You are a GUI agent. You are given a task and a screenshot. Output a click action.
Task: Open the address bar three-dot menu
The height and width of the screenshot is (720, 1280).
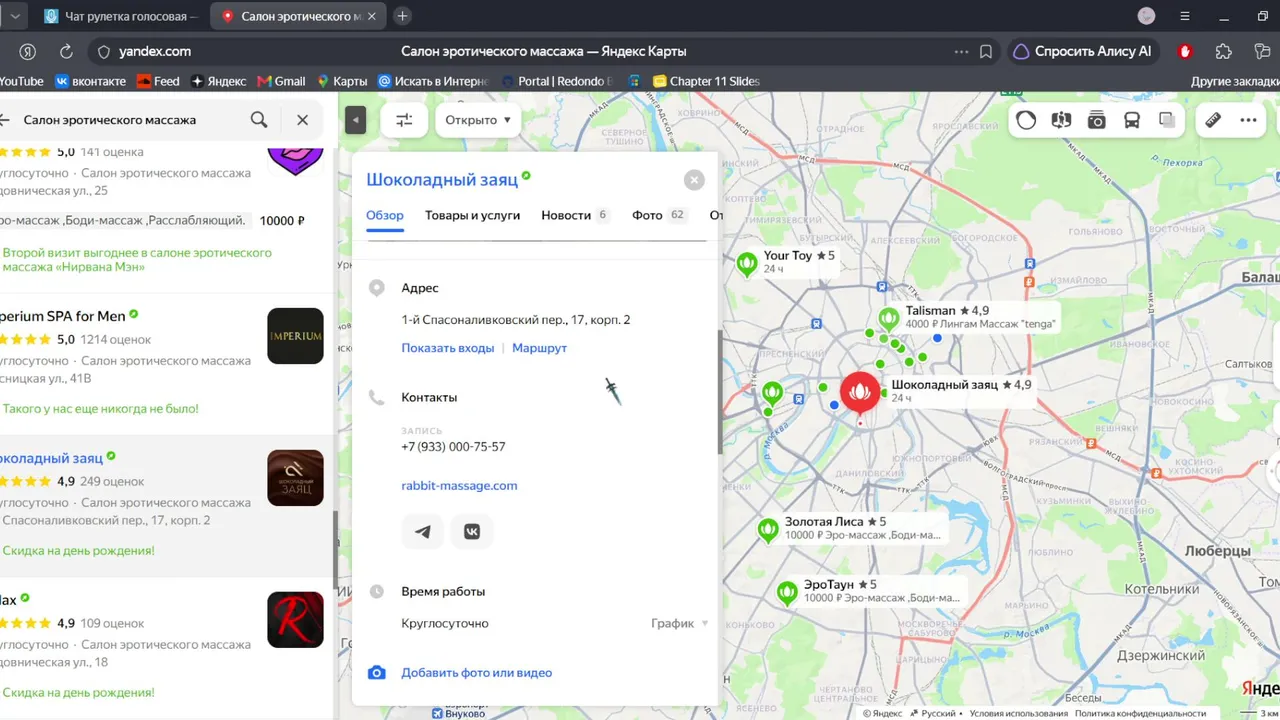pyautogui.click(x=961, y=52)
